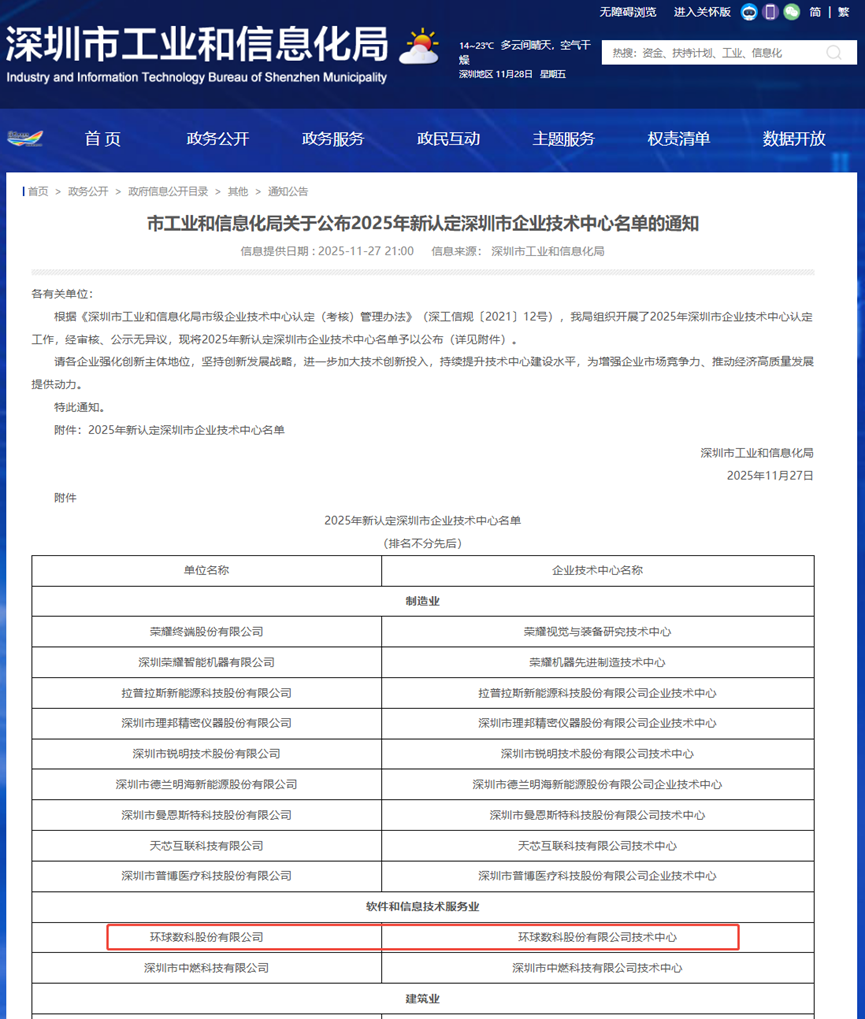865x1019 pixels.
Task: Click 首页 in the breadcrumb trail
Action: 38,192
